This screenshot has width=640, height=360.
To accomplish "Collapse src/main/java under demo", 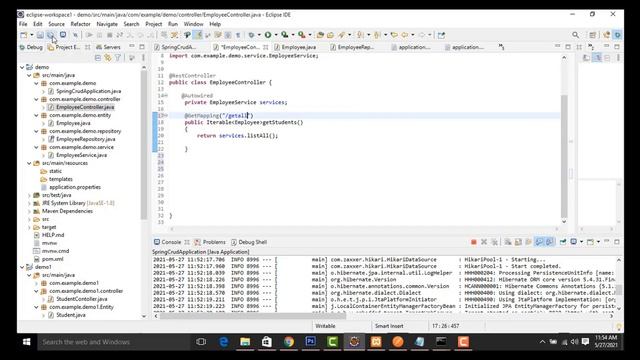I will [x=29, y=75].
